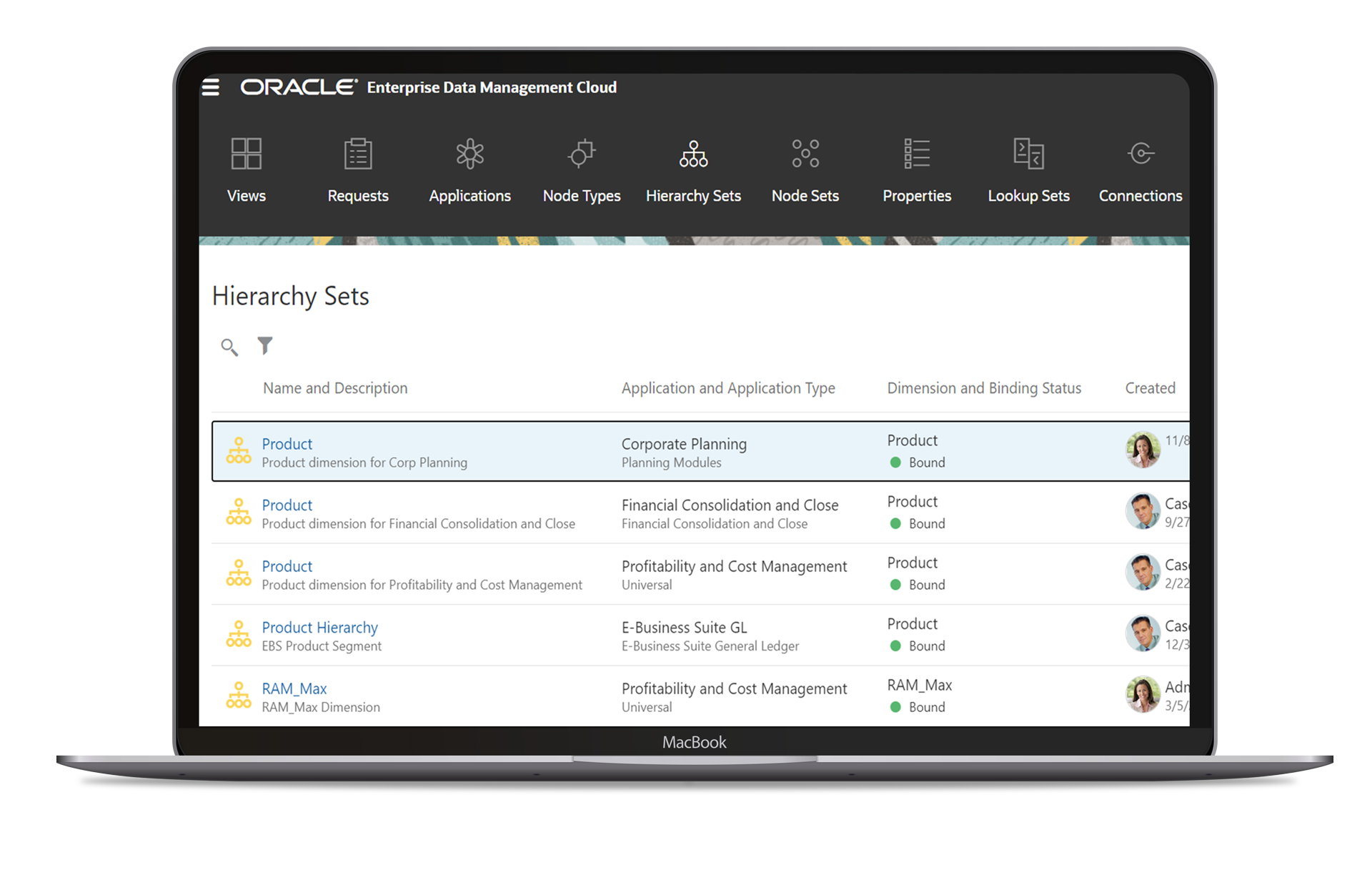Open the Node Types icon
Image resolution: width=1372 pixels, height=870 pixels.
[582, 154]
